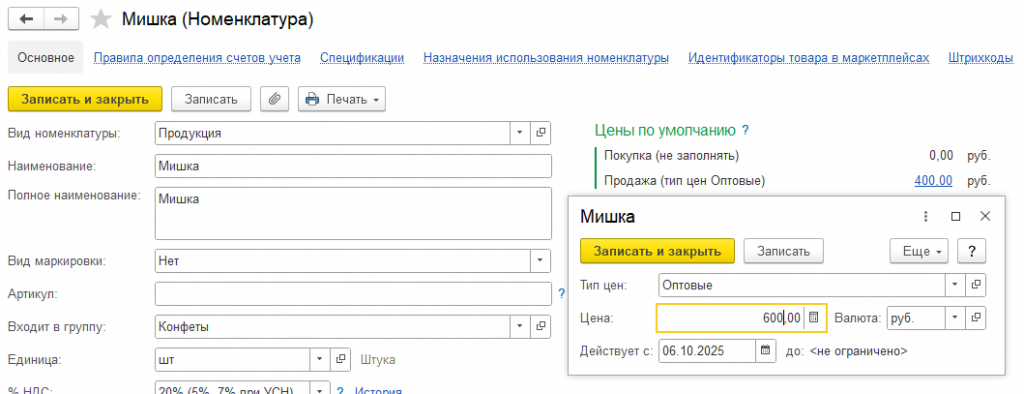The image size is (1024, 394).
Task: Open Валюта item via open-form icon
Action: point(976,318)
